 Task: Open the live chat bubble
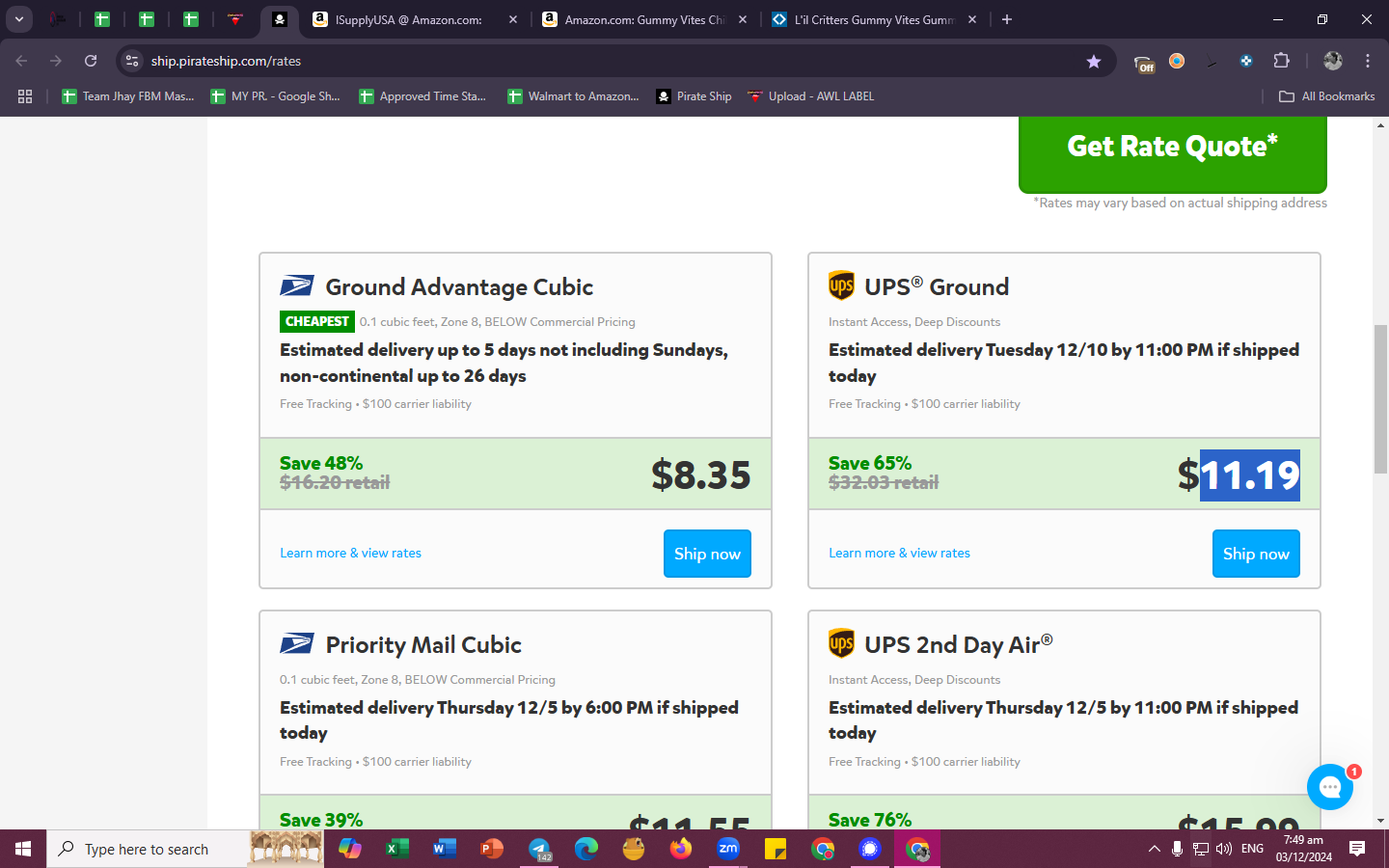(1330, 787)
